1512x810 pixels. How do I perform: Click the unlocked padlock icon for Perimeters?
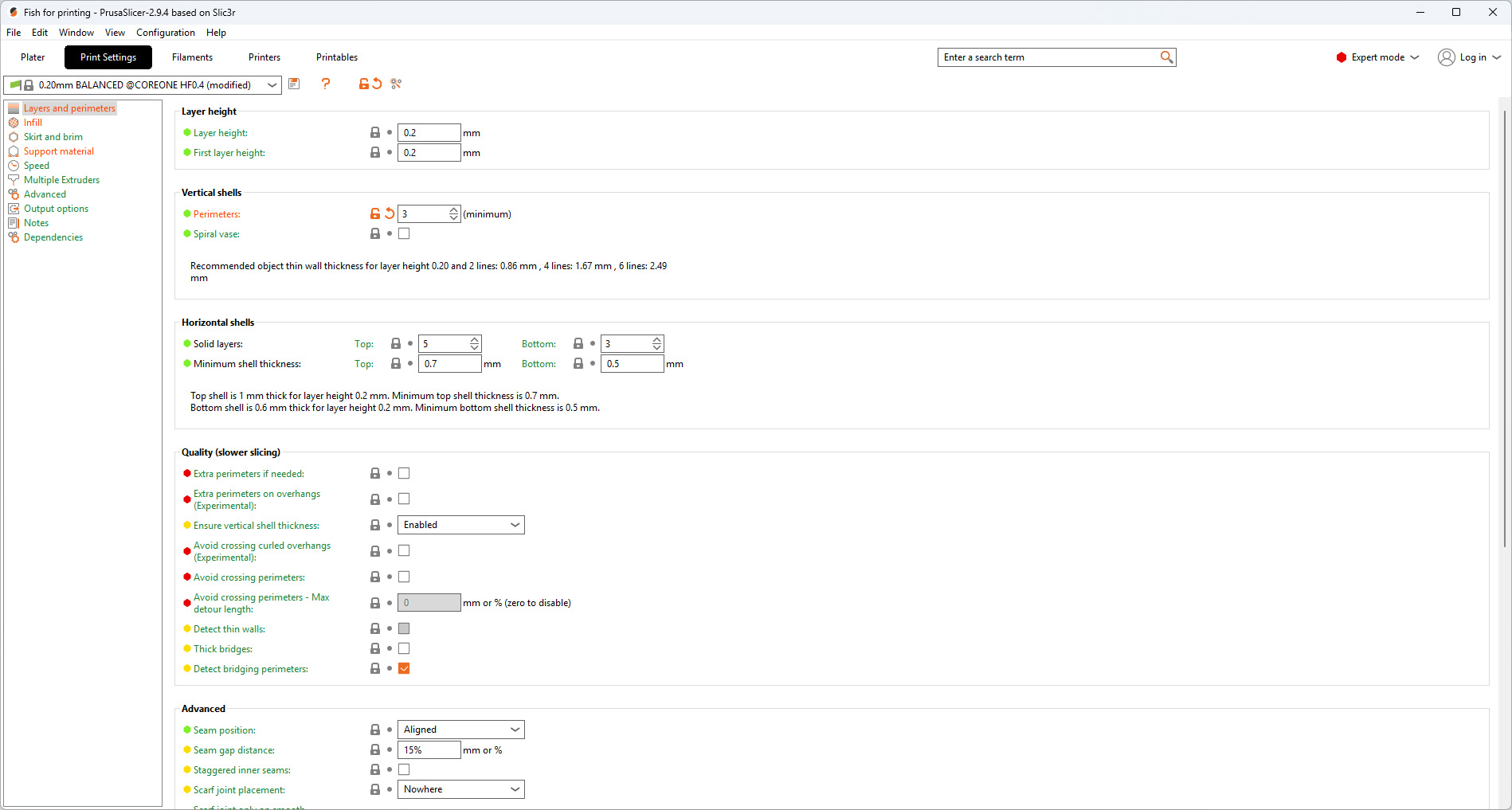375,213
